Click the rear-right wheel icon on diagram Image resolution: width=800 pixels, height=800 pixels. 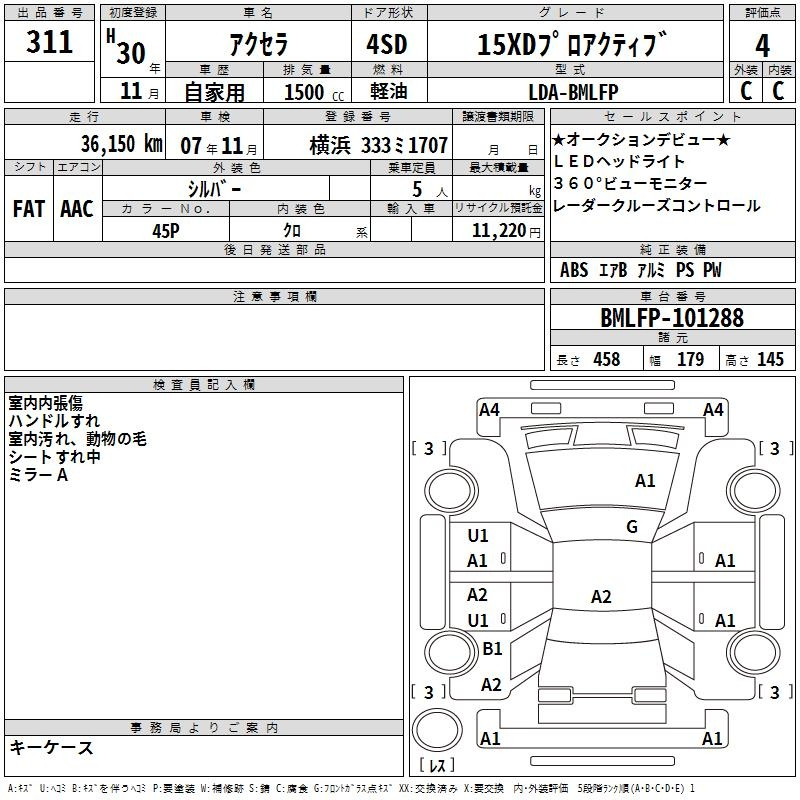point(753,652)
